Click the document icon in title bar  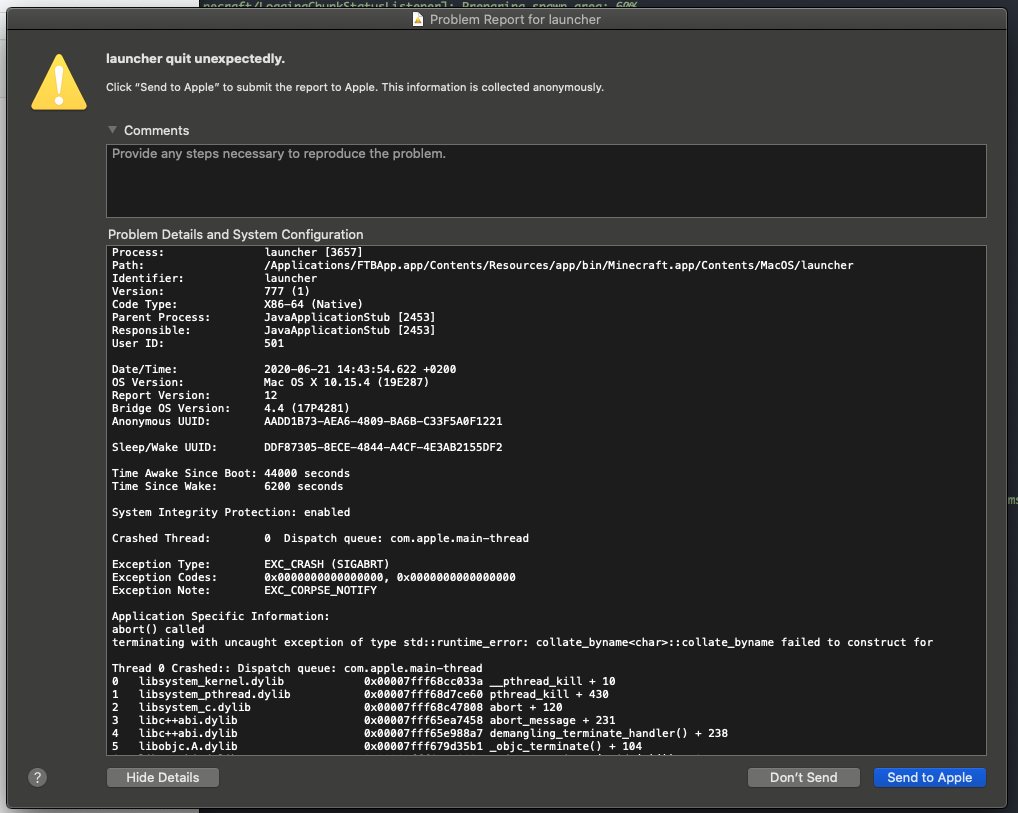pyautogui.click(x=418, y=19)
